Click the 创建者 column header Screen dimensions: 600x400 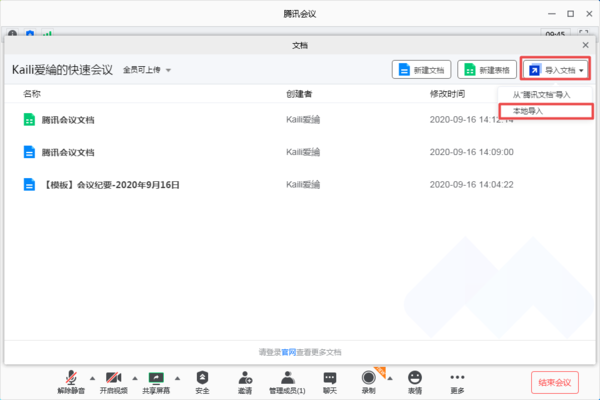299,94
